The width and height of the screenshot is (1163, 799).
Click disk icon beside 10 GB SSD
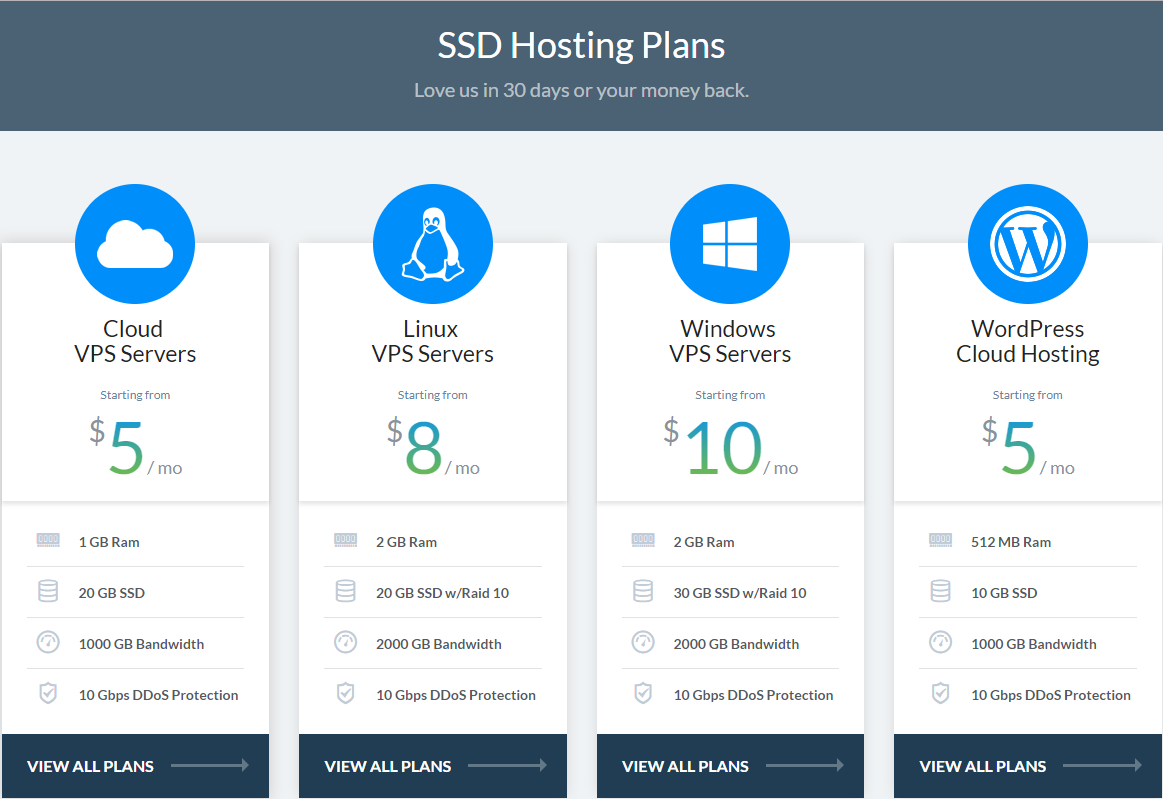(x=940, y=591)
